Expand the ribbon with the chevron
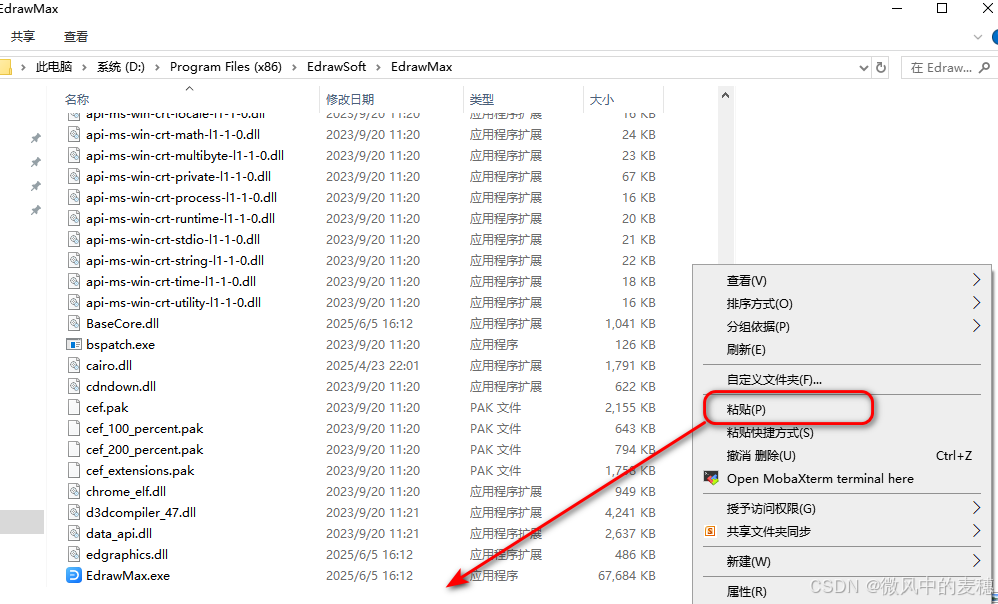Image resolution: width=998 pixels, height=604 pixels. 978,37
